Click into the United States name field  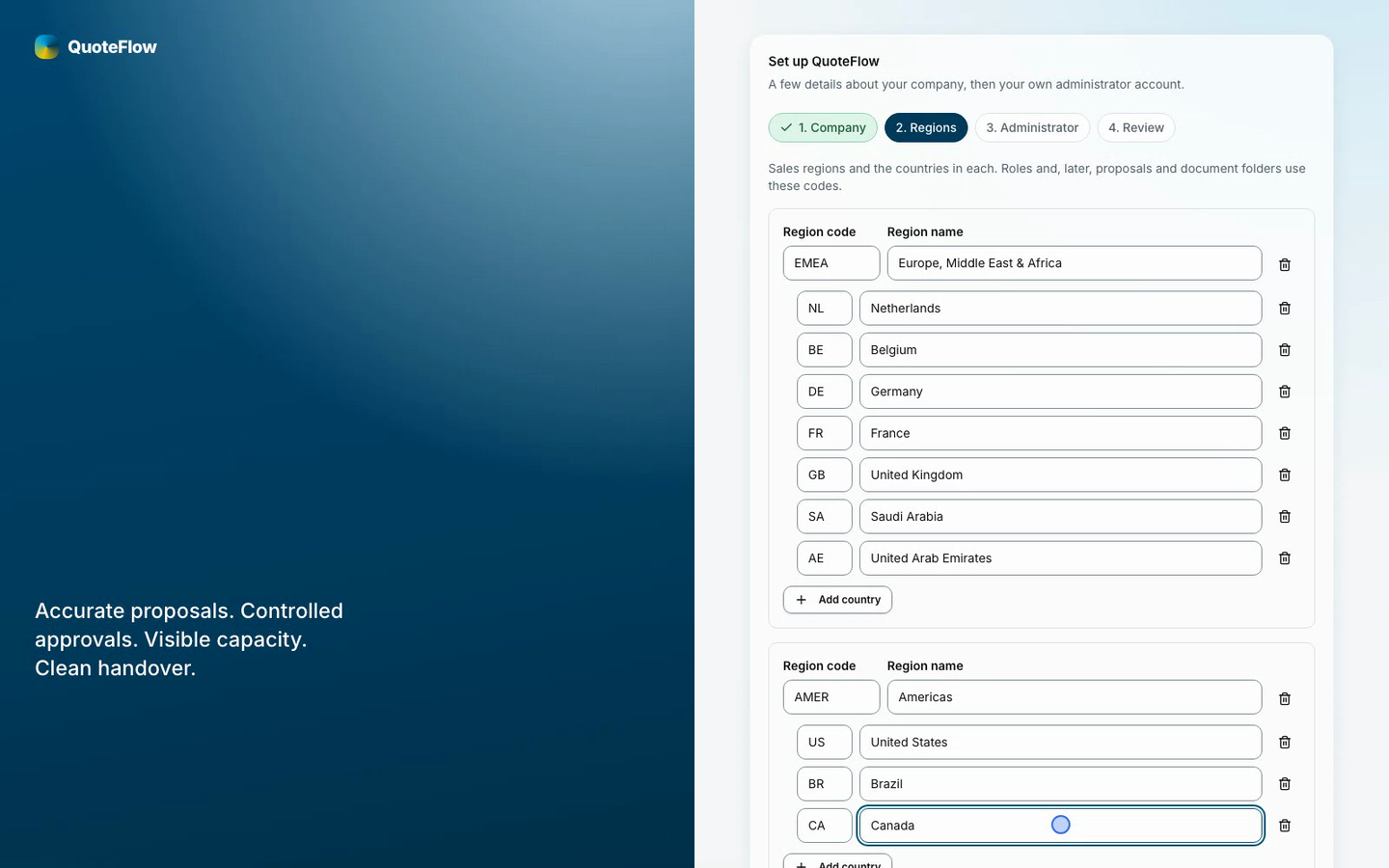(x=1060, y=743)
